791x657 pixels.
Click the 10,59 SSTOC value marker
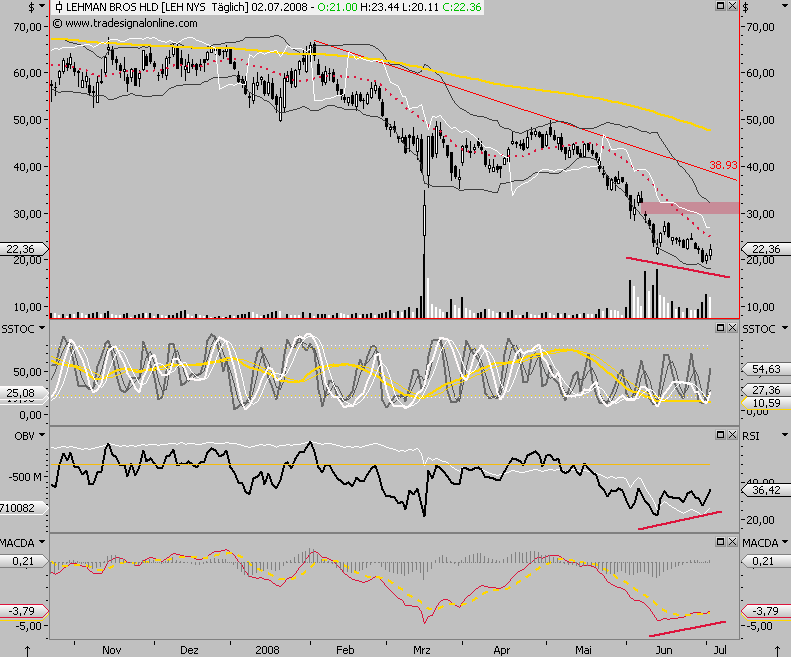coord(766,403)
